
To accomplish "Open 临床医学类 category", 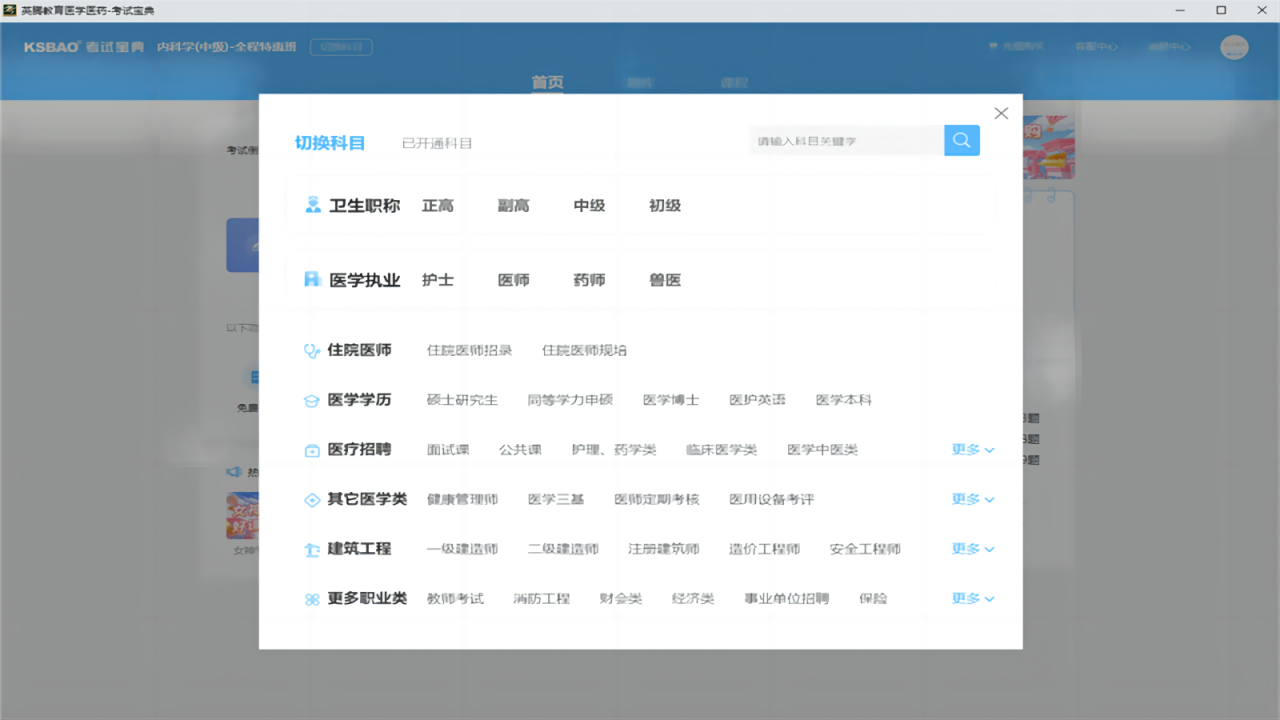I will pyautogui.click(x=722, y=450).
